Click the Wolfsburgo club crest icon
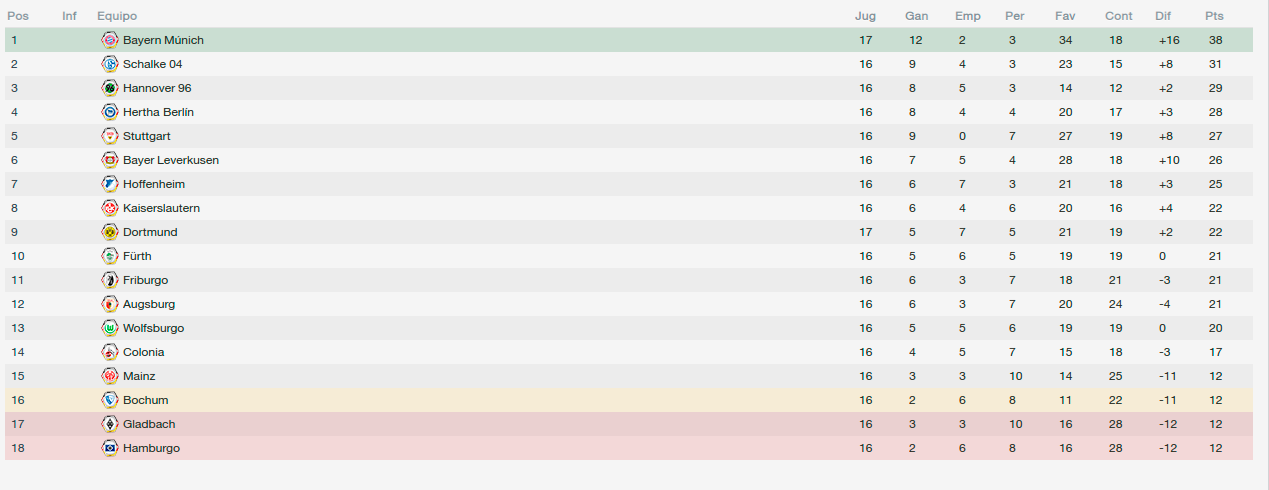Image resolution: width=1269 pixels, height=490 pixels. (110, 328)
